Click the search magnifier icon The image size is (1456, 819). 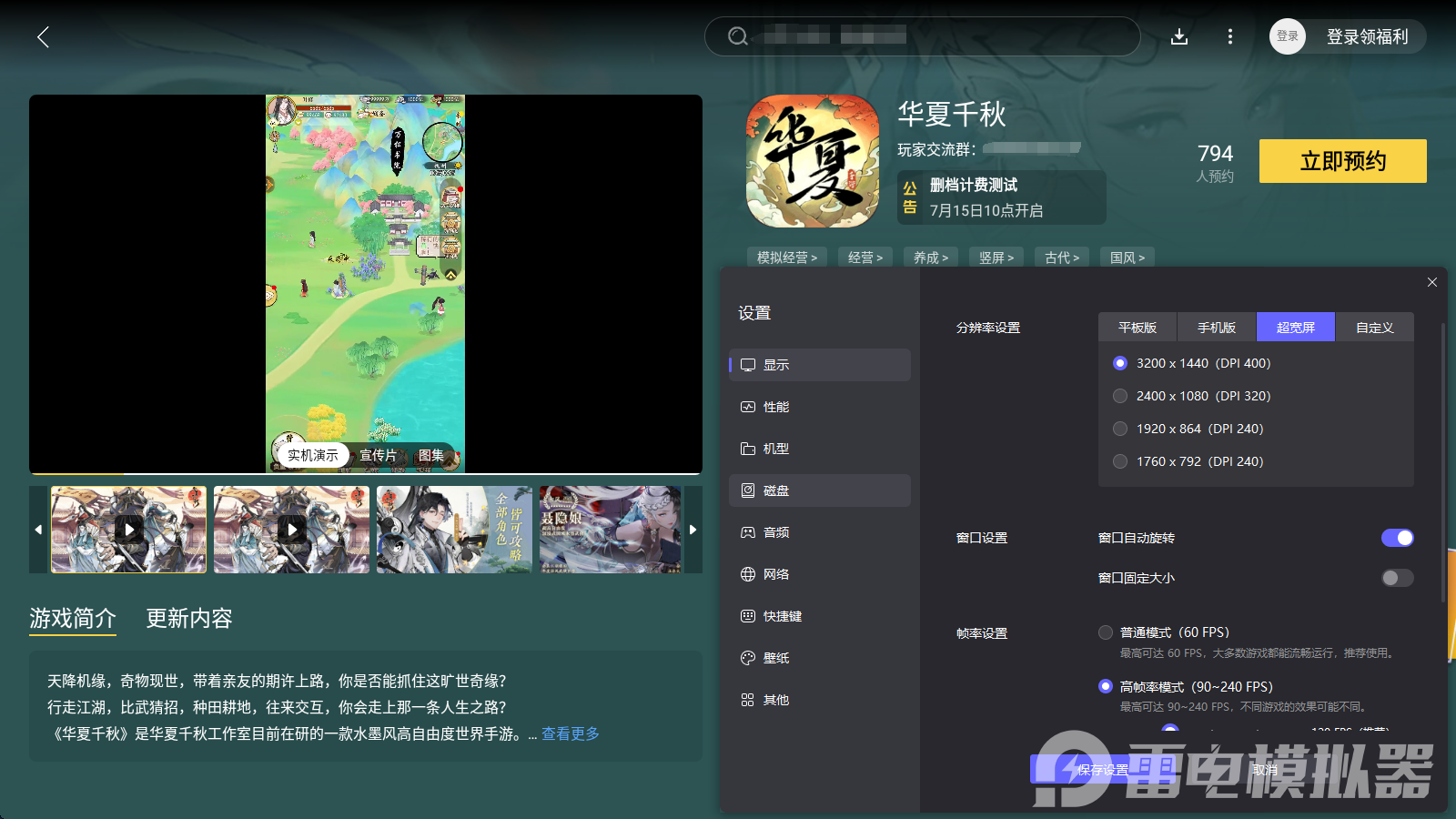click(738, 36)
